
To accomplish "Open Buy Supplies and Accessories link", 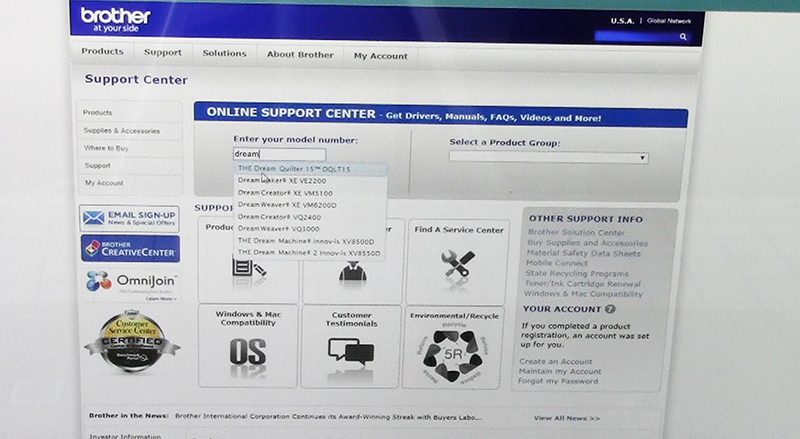I will tap(587, 243).
